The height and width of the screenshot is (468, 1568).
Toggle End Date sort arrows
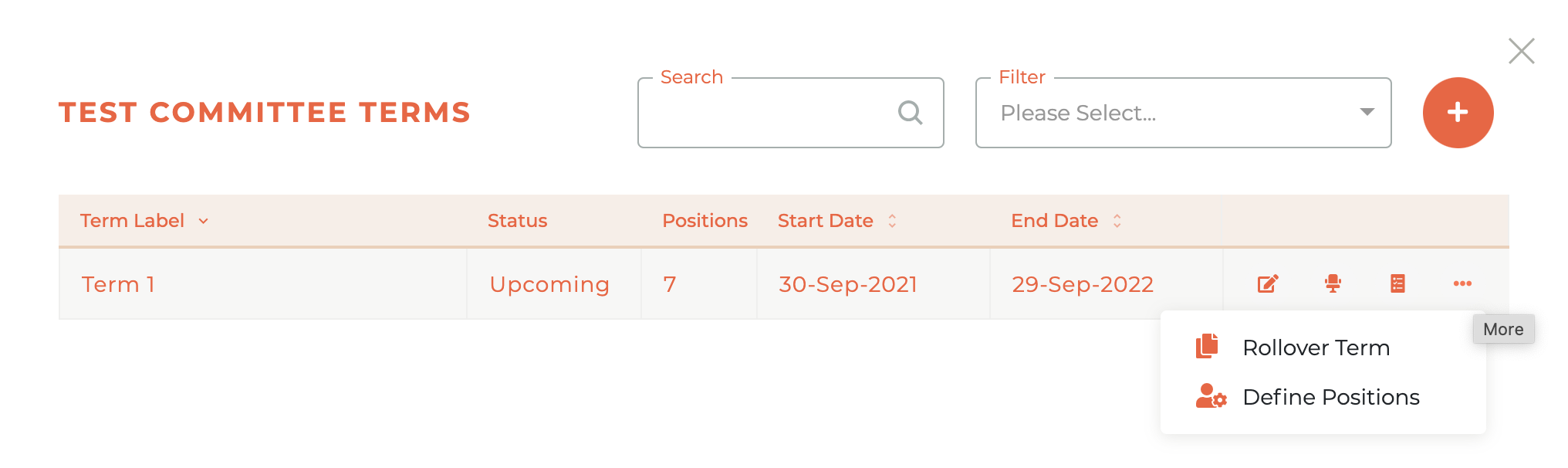click(x=1117, y=221)
